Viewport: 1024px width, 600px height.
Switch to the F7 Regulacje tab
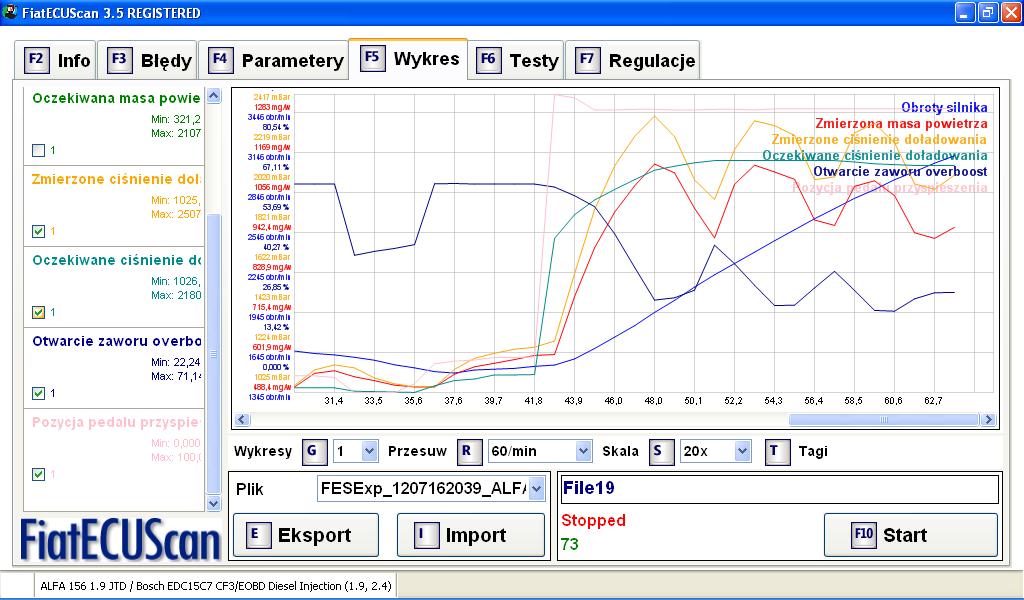click(633, 60)
